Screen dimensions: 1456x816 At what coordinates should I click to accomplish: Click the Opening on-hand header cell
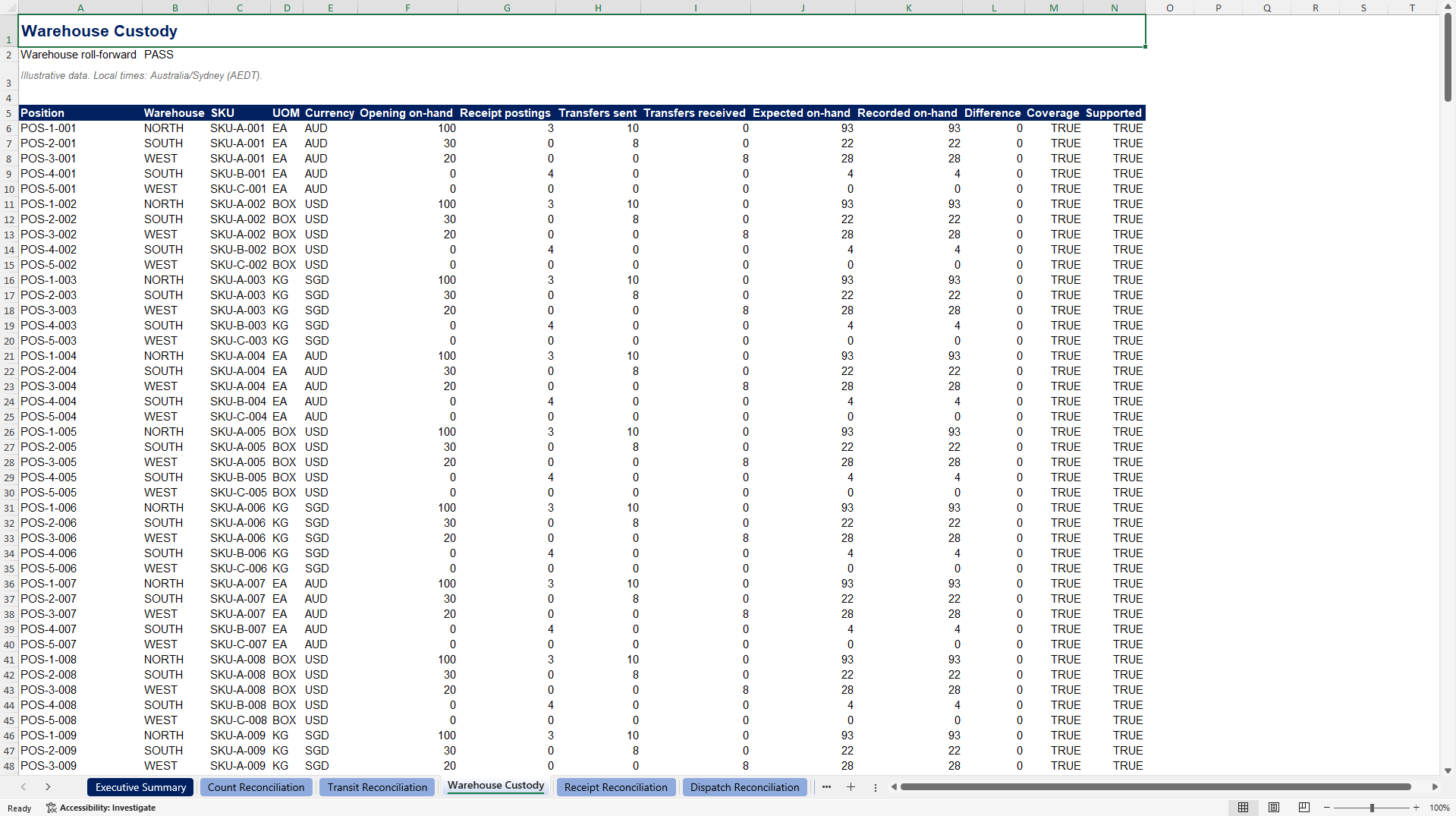407,113
